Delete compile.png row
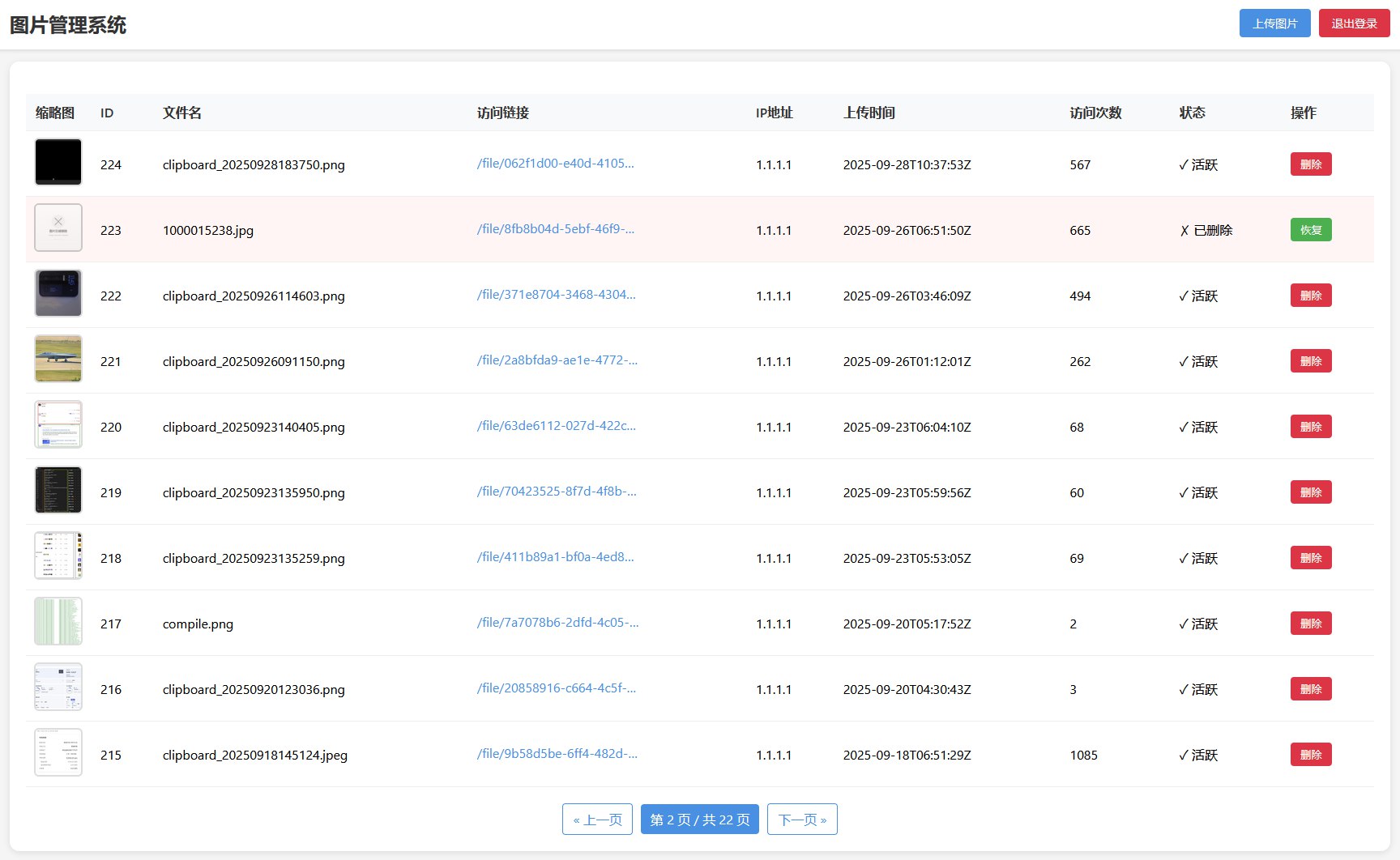 1310,624
